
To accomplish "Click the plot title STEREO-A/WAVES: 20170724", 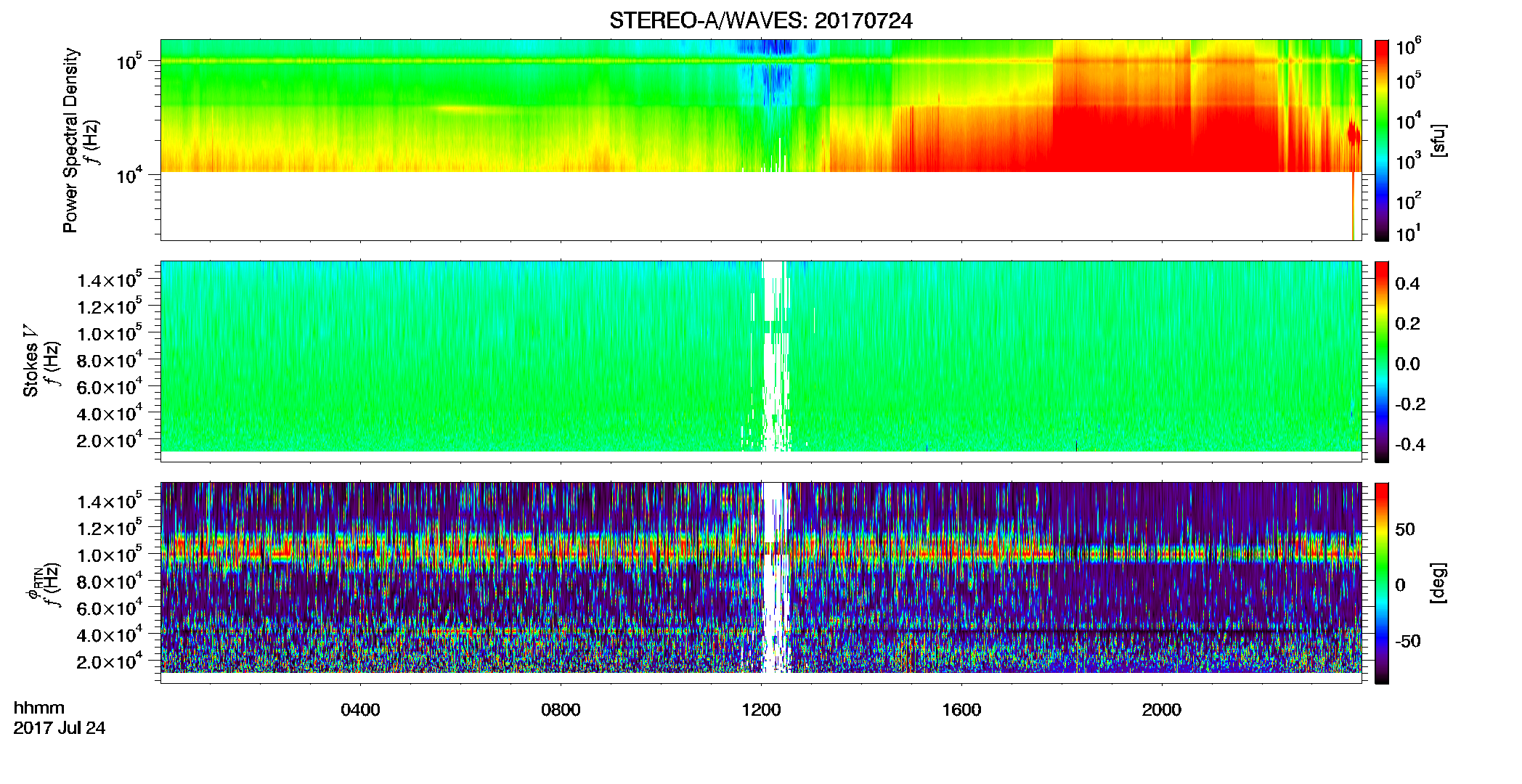I will (x=760, y=21).
